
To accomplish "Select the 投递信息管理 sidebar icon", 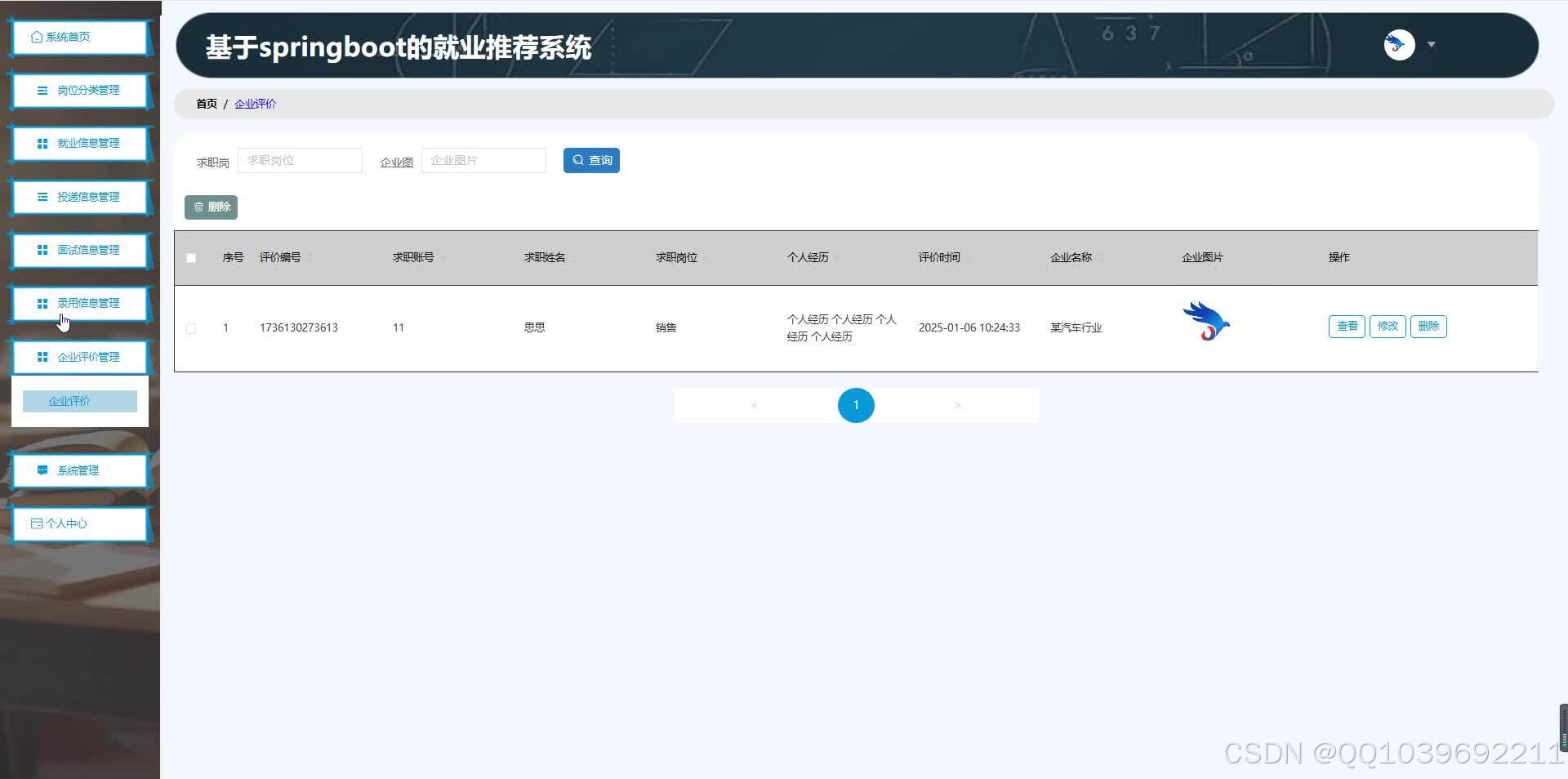I will pyautogui.click(x=42, y=197).
